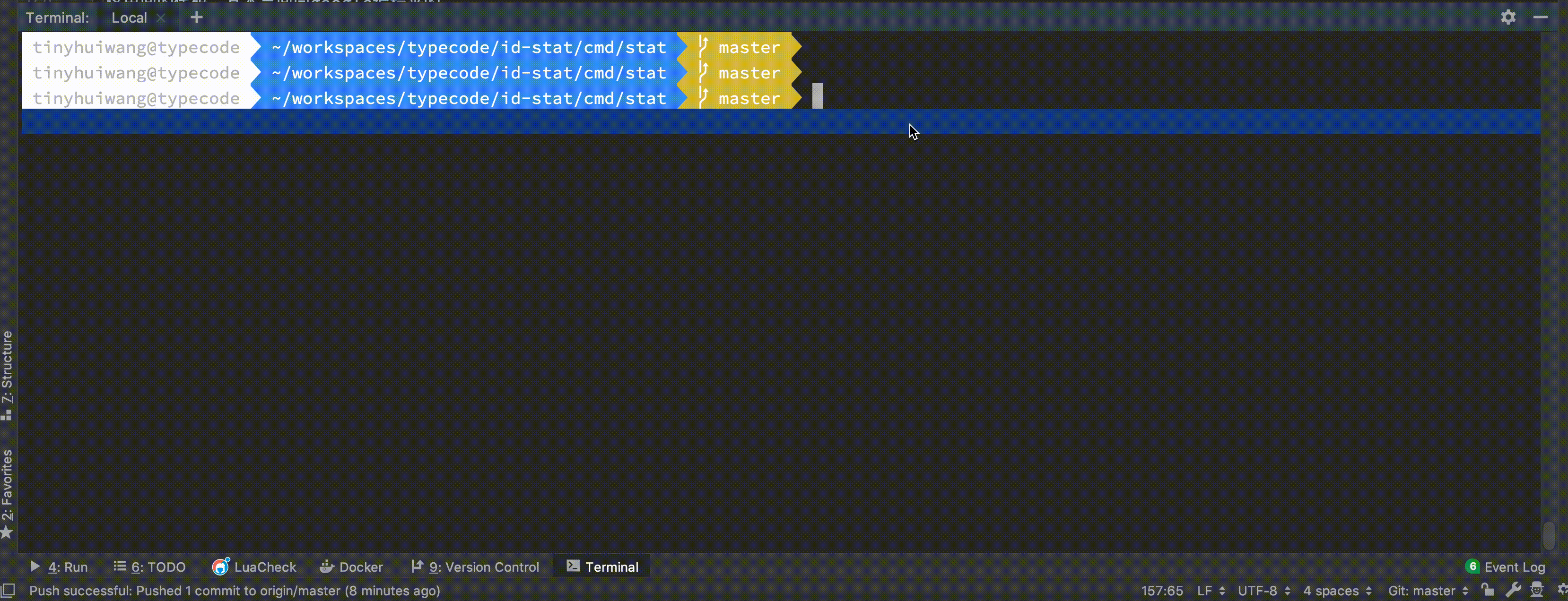The width and height of the screenshot is (1568, 601).
Task: Toggle the write-access lock in status bar
Action: click(1487, 590)
